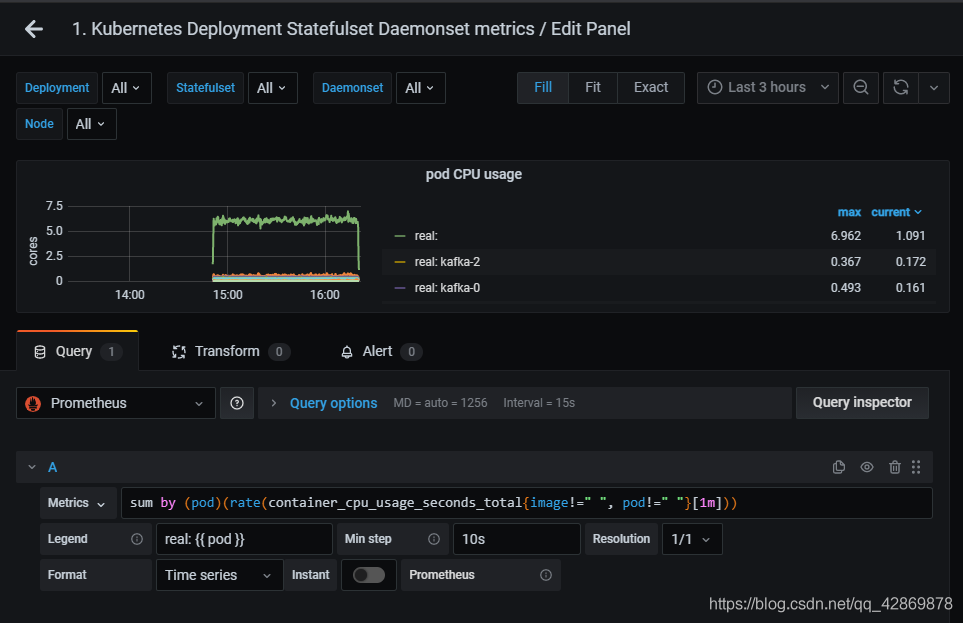
Task: Open the Statefulset All dropdown
Action: click(x=273, y=88)
